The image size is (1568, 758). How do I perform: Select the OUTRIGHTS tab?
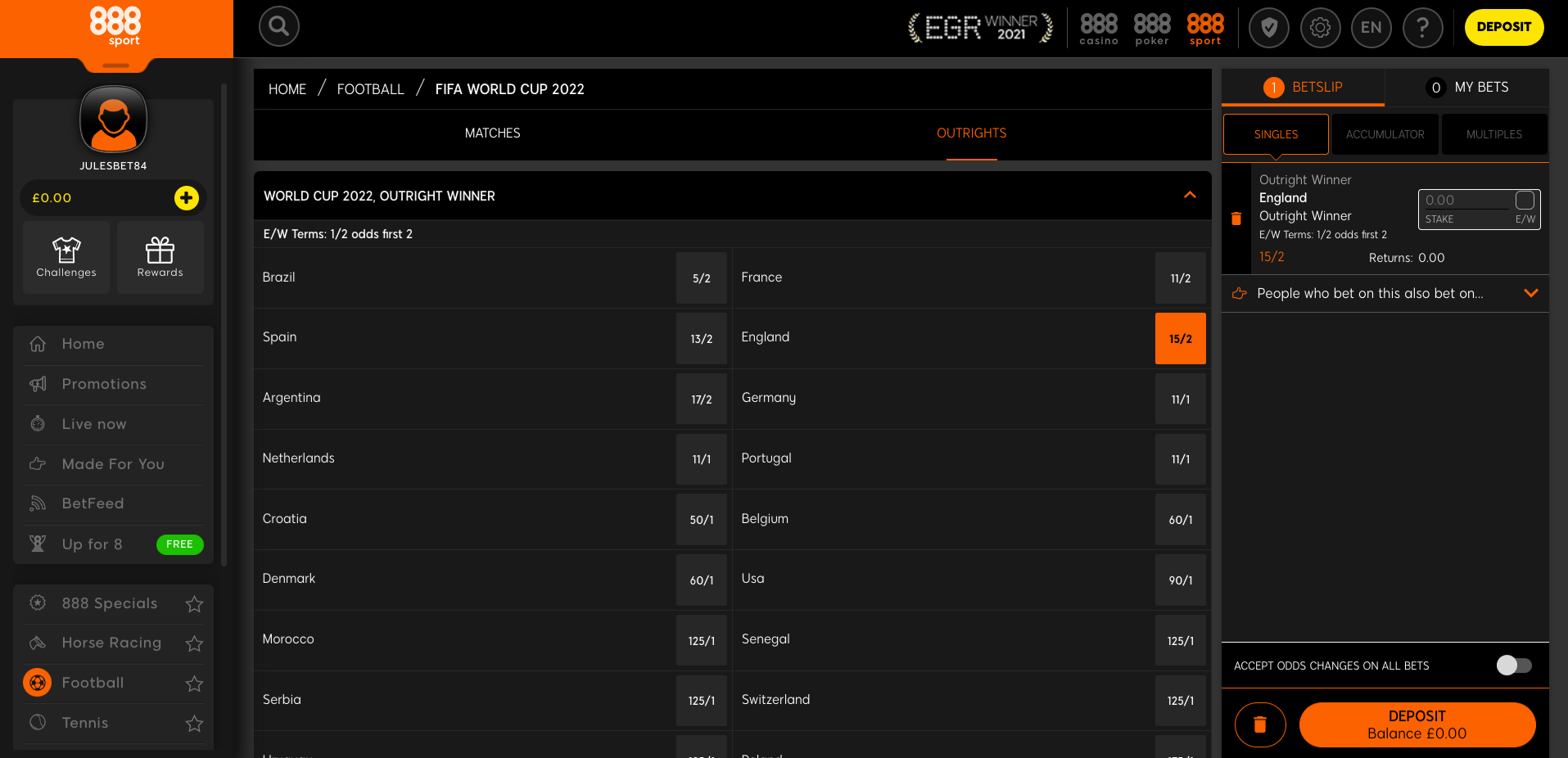pos(971,133)
